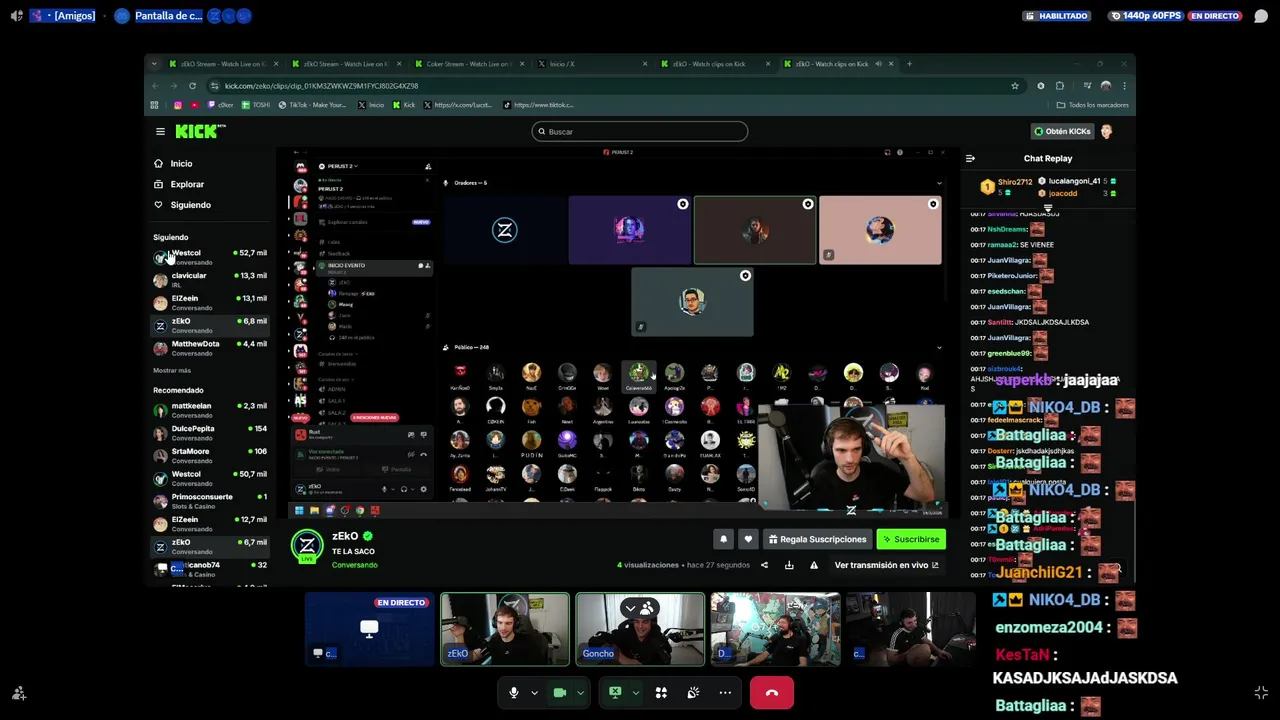The width and height of the screenshot is (1280, 720).
Task: Open clavicular channel in followed list
Action: tap(210, 280)
